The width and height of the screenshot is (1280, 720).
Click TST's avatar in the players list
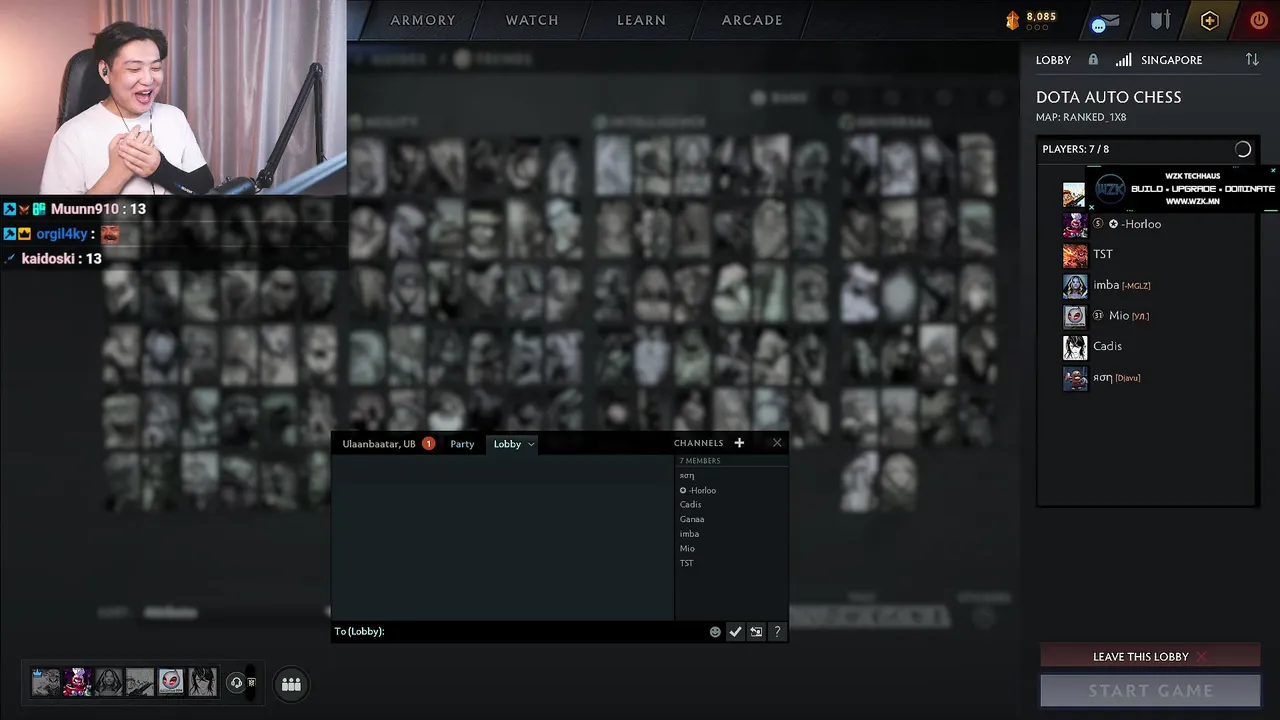(1075, 255)
